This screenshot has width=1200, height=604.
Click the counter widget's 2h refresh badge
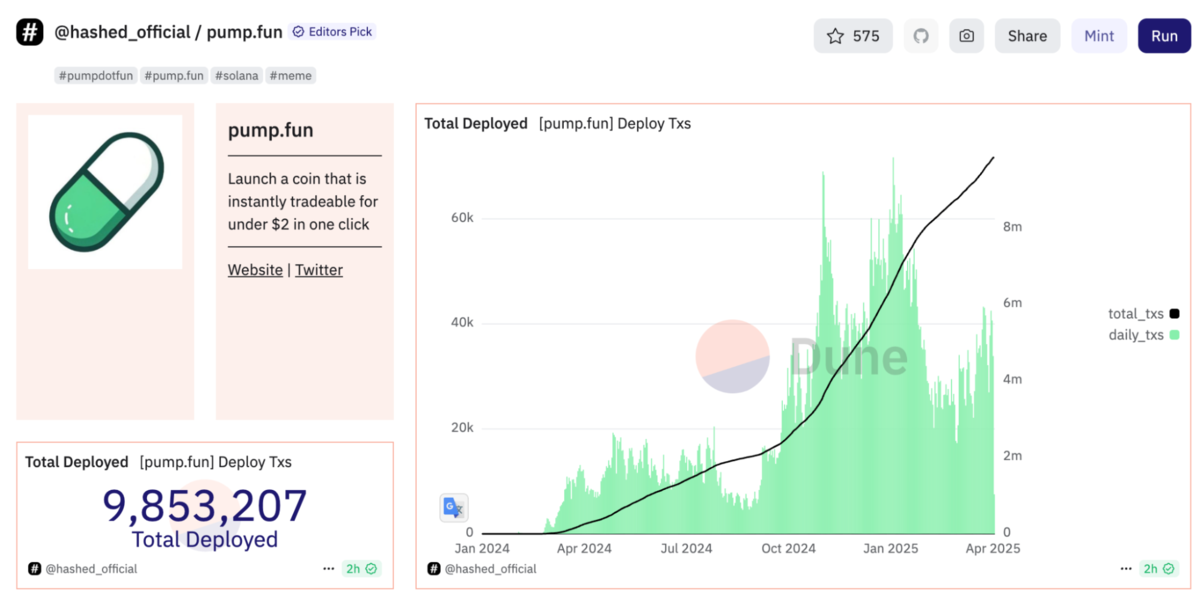[x=361, y=569]
